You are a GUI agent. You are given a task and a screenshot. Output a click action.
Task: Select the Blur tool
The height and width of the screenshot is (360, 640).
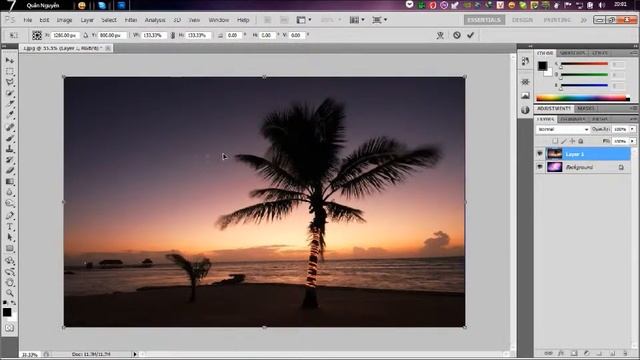(x=10, y=193)
